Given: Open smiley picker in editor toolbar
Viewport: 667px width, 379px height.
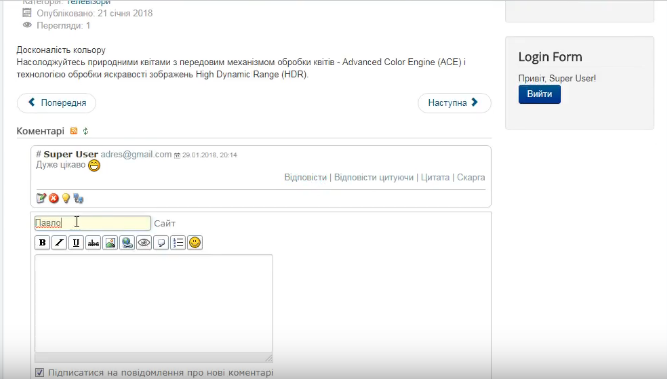Looking at the screenshot, I should [x=195, y=242].
